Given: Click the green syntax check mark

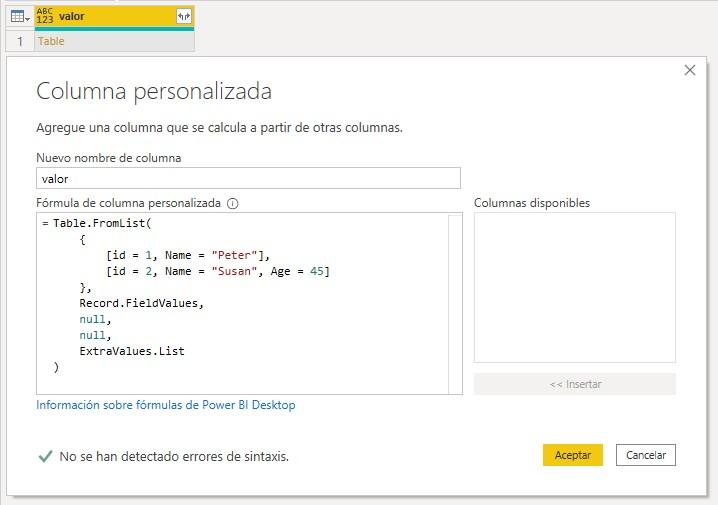Looking at the screenshot, I should point(45,456).
